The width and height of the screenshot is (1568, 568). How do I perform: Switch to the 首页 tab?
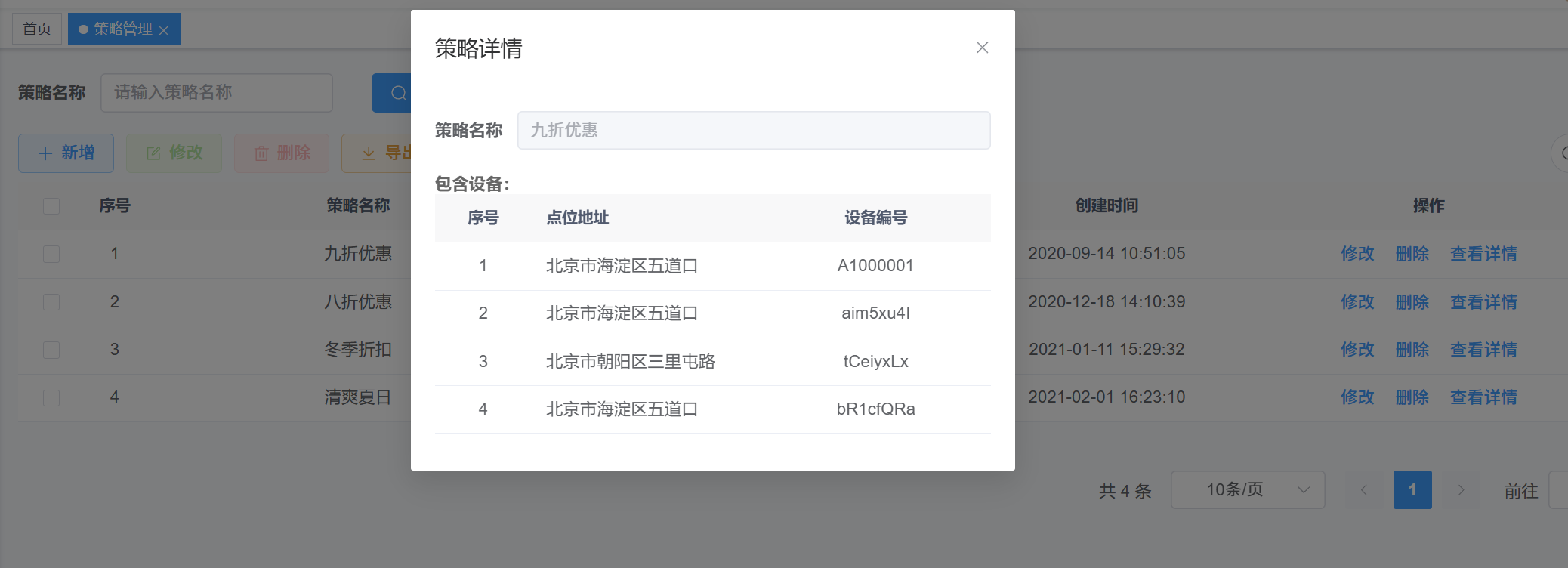(37, 29)
